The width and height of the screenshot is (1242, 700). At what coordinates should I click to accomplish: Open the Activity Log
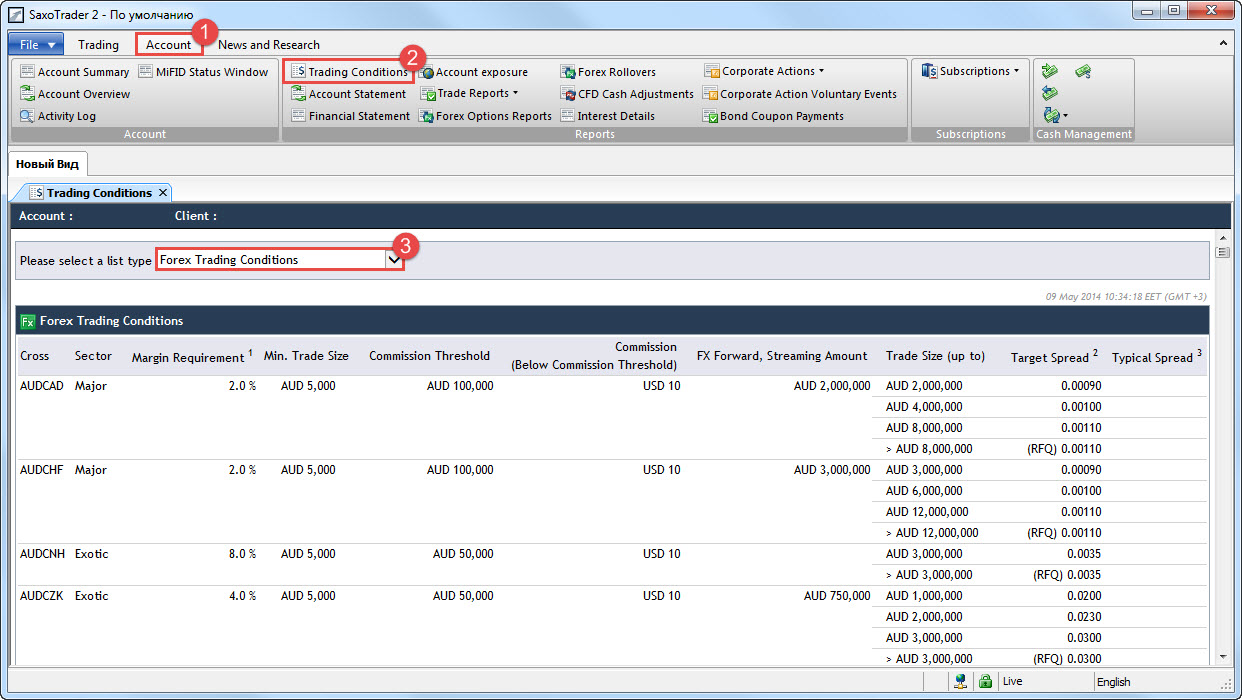coord(58,116)
